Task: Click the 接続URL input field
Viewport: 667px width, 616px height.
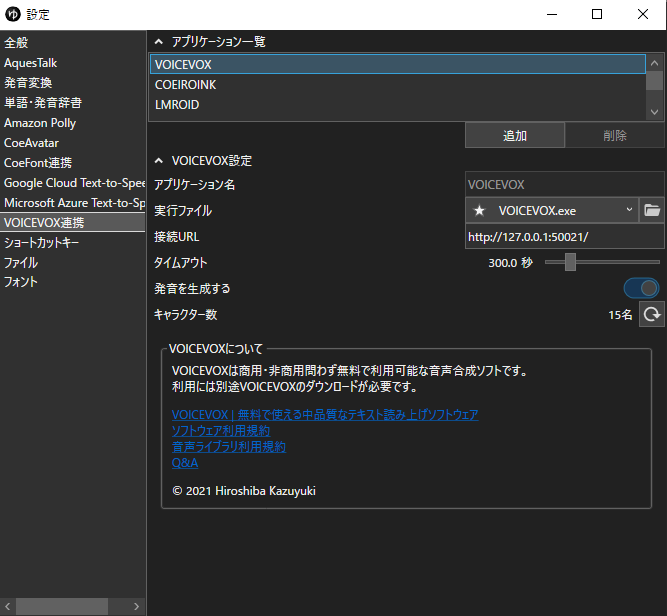Action: click(564, 237)
